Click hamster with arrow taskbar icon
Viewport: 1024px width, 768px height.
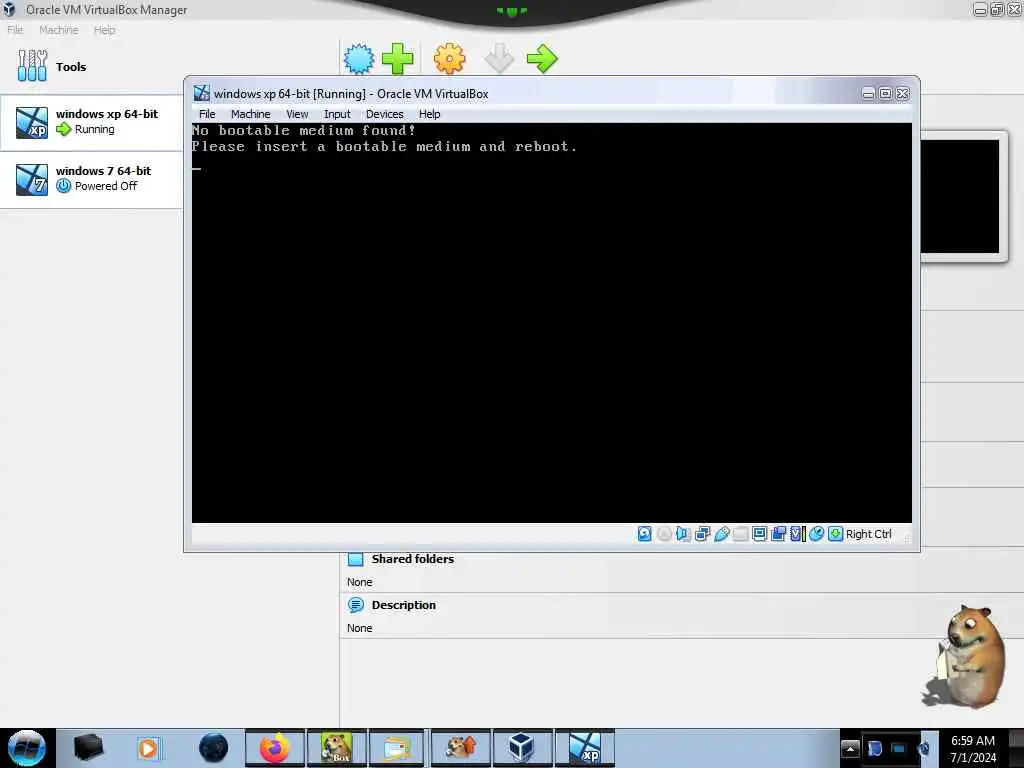point(460,748)
